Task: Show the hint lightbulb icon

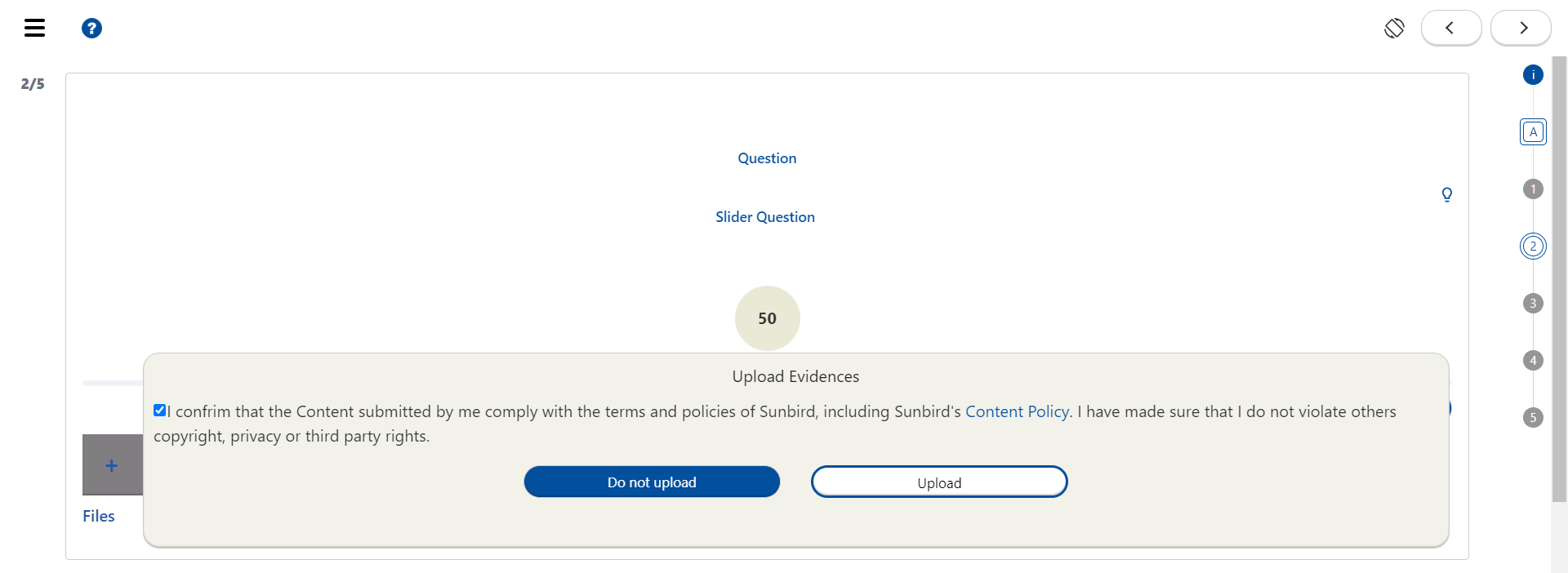Action: (1446, 194)
